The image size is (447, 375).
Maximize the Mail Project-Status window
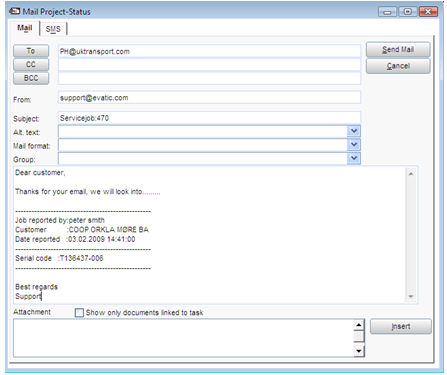[407, 12]
